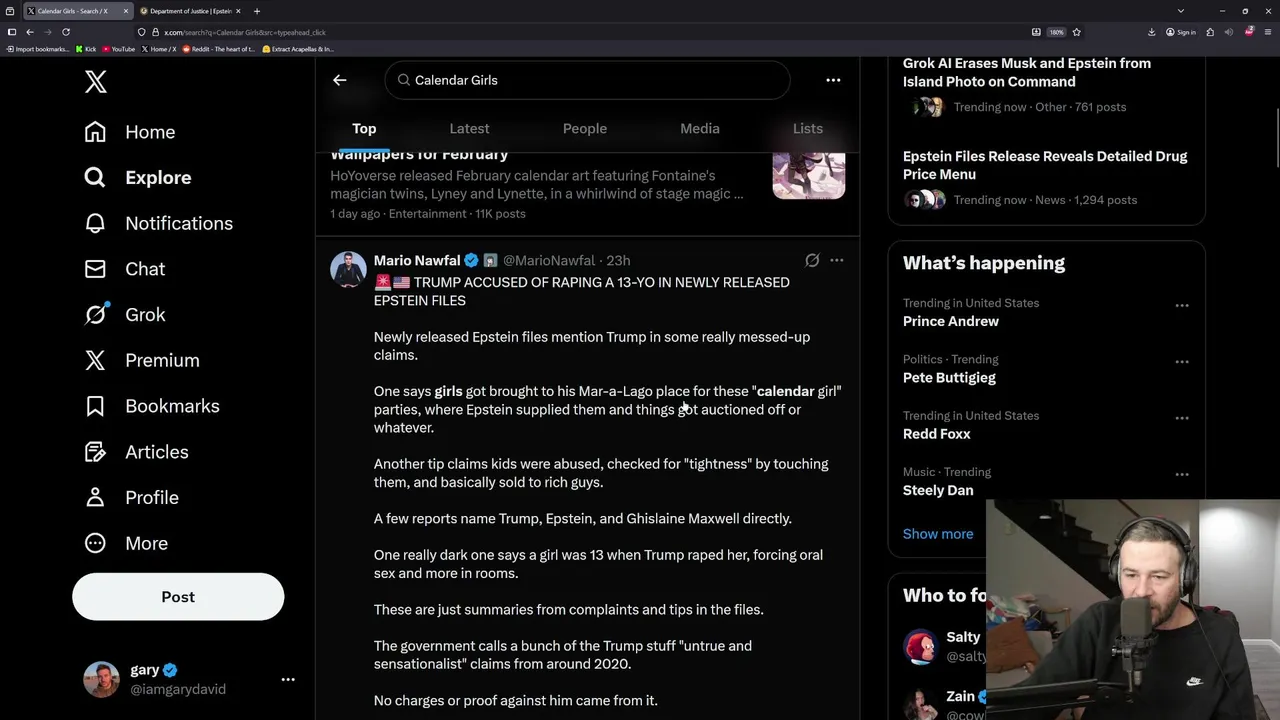
Task: Open a new browser tab
Action: 257,11
